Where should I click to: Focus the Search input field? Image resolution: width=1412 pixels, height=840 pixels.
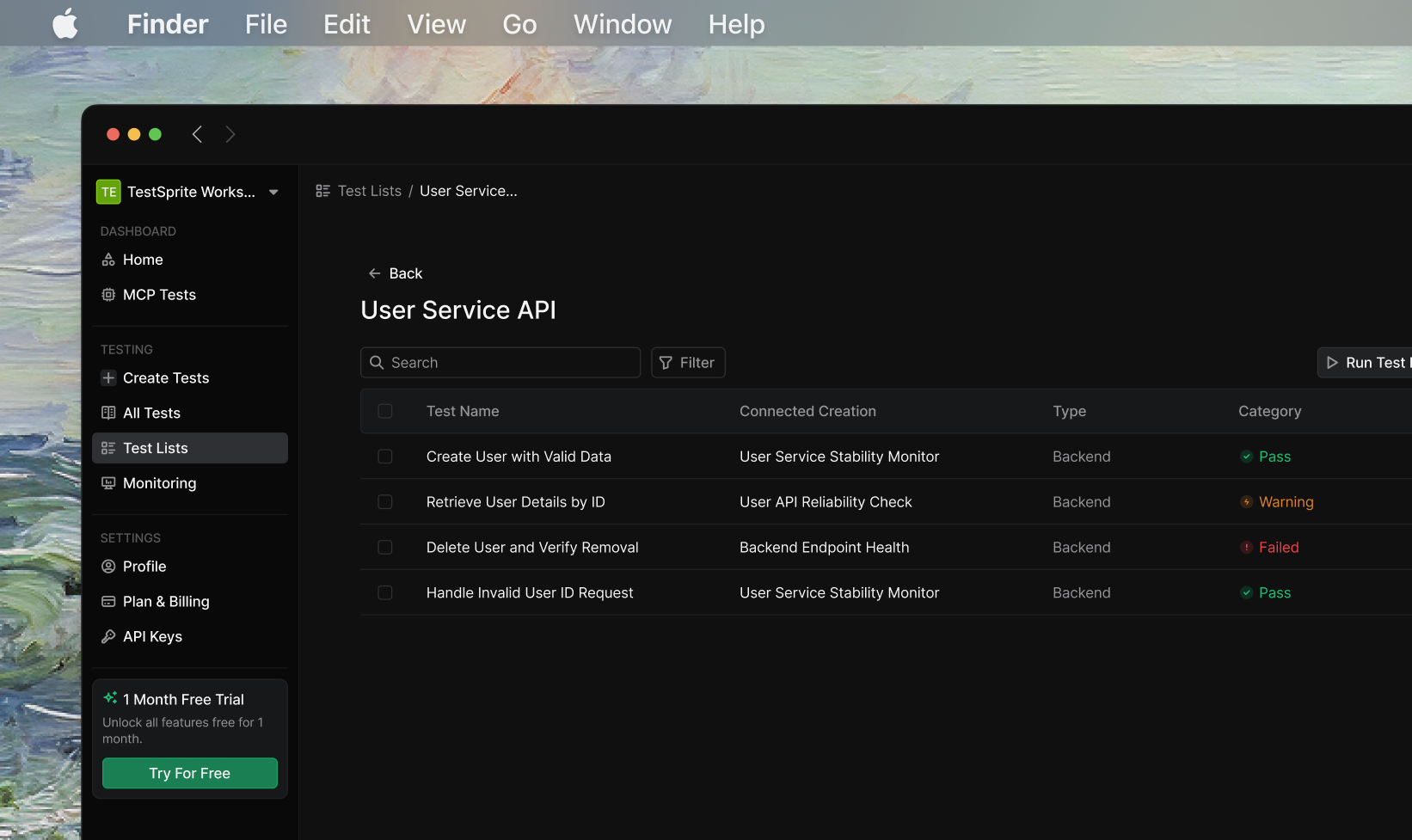coord(500,363)
